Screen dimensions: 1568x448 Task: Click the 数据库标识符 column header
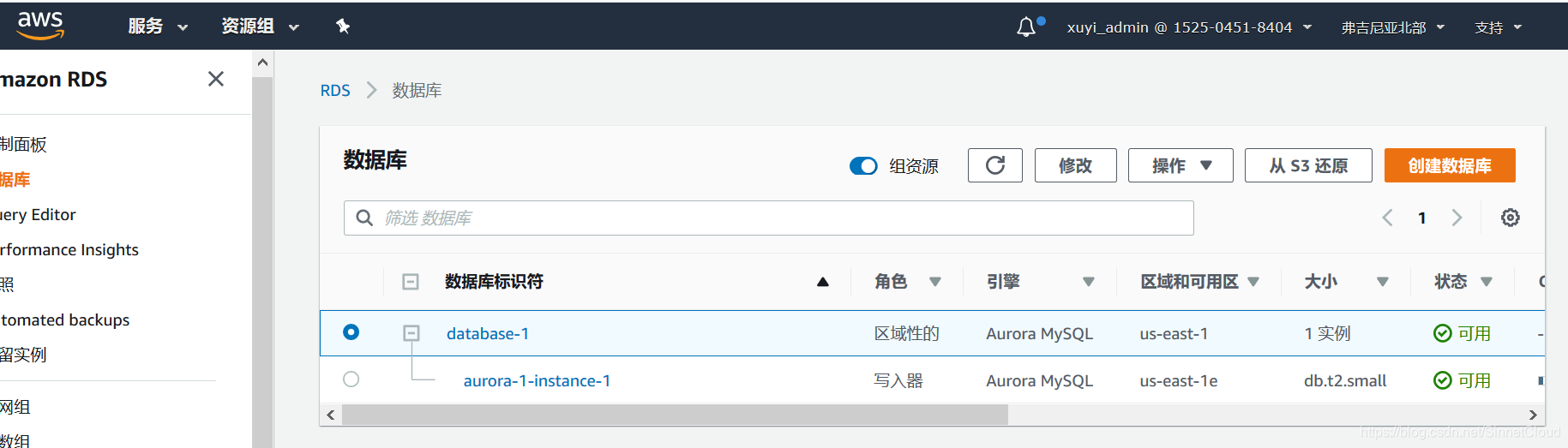click(x=494, y=282)
